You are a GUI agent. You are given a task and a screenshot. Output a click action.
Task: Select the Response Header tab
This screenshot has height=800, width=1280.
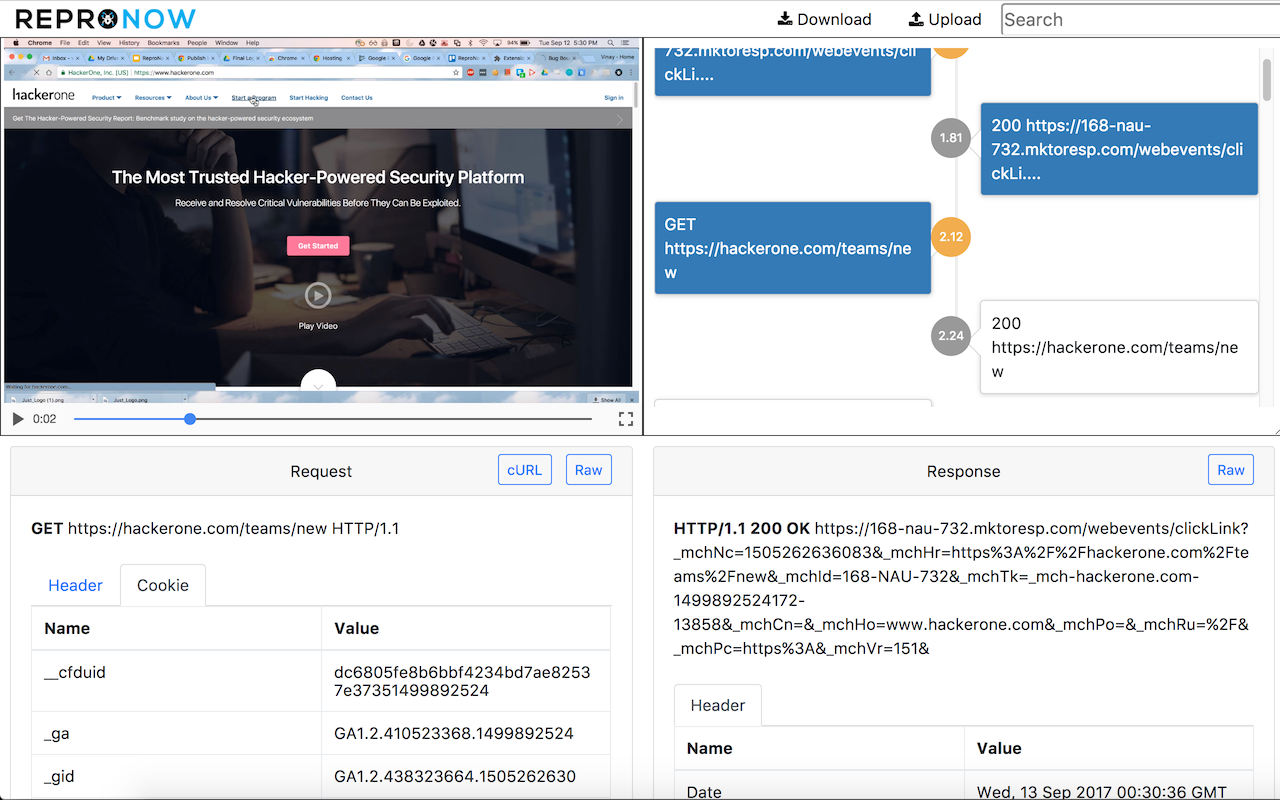718,705
